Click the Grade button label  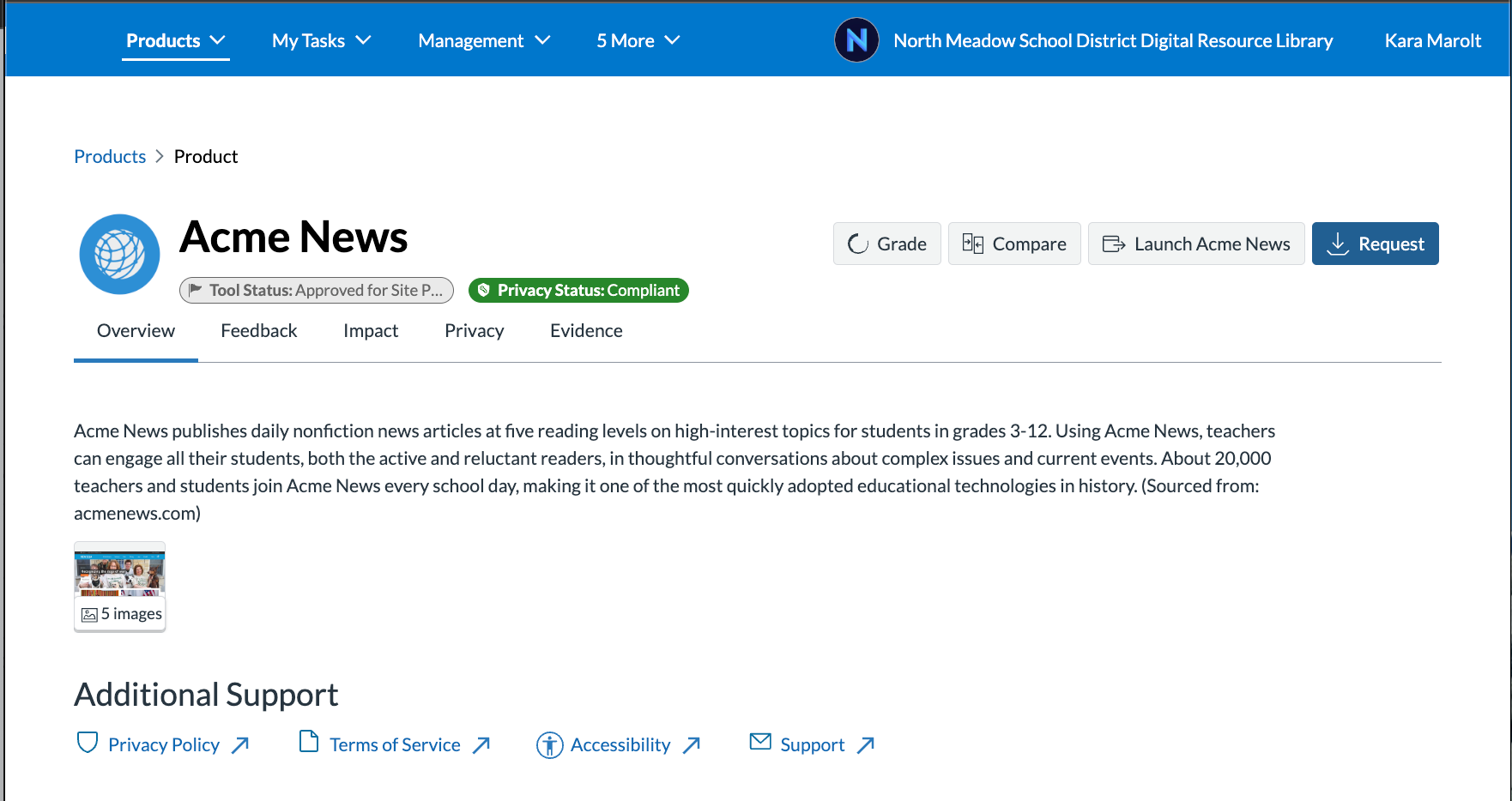[x=902, y=244]
